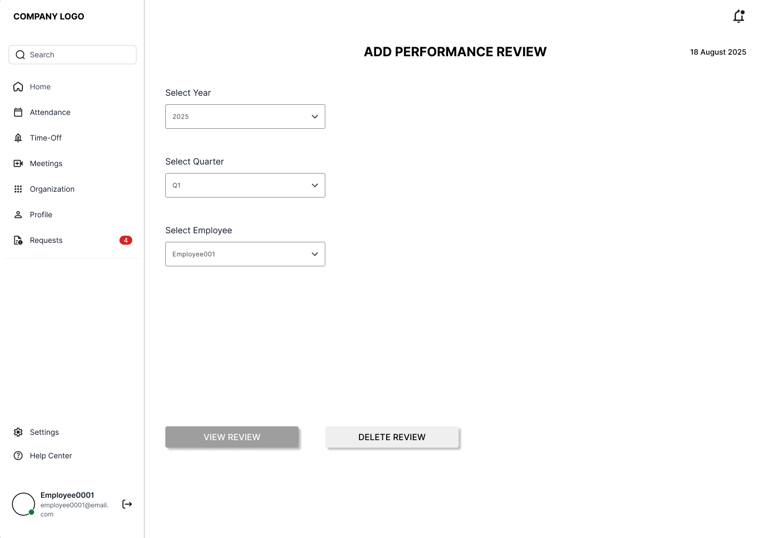Go to Profile in the sidebar
The image size is (768, 538).
[x=41, y=215]
